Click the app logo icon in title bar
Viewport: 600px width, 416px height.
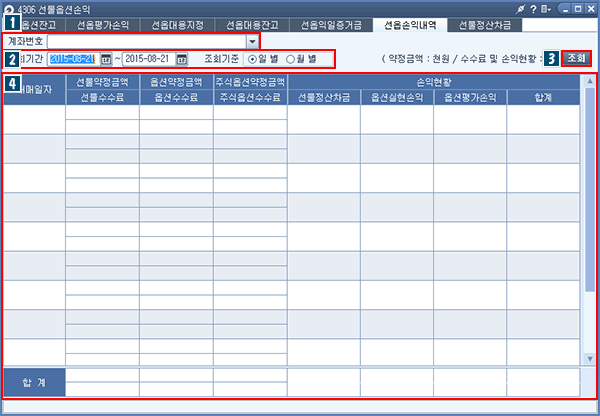pos(9,9)
